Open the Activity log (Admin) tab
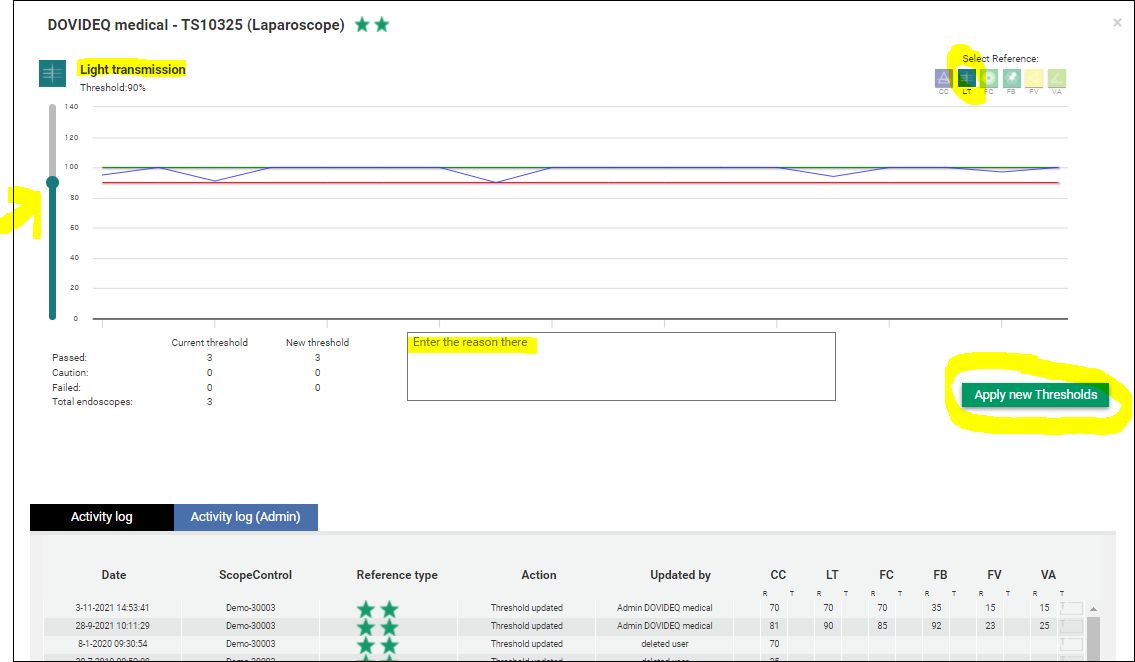Viewport: 1135px width, 662px height. point(245,517)
